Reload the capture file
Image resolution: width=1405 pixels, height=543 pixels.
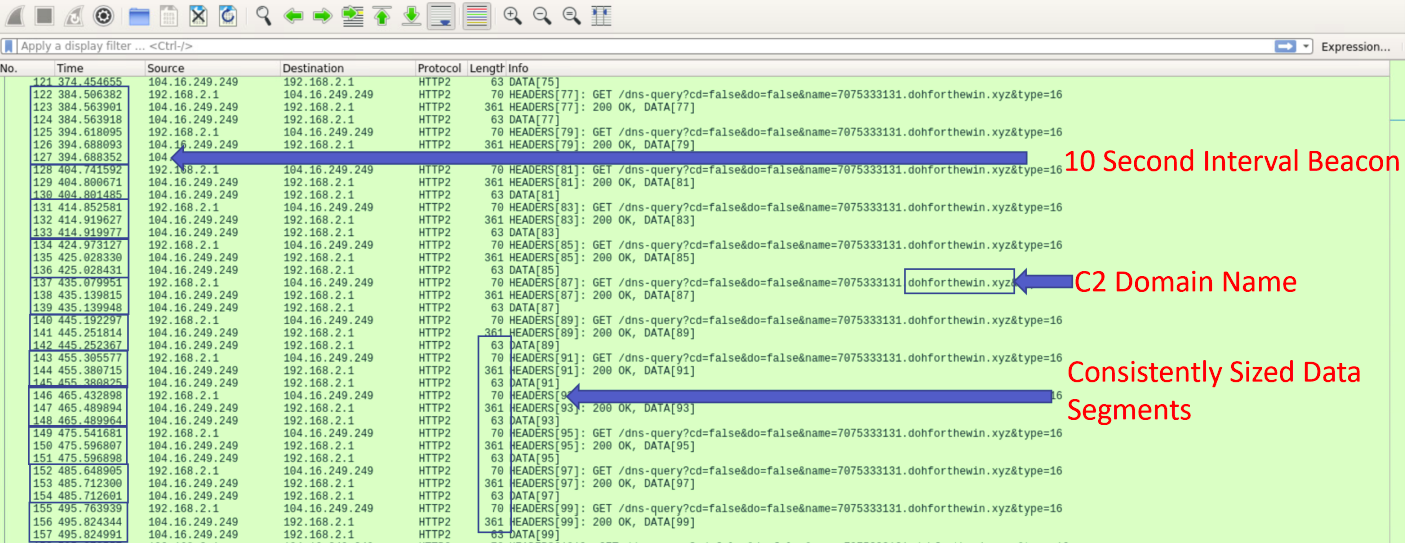coord(228,15)
